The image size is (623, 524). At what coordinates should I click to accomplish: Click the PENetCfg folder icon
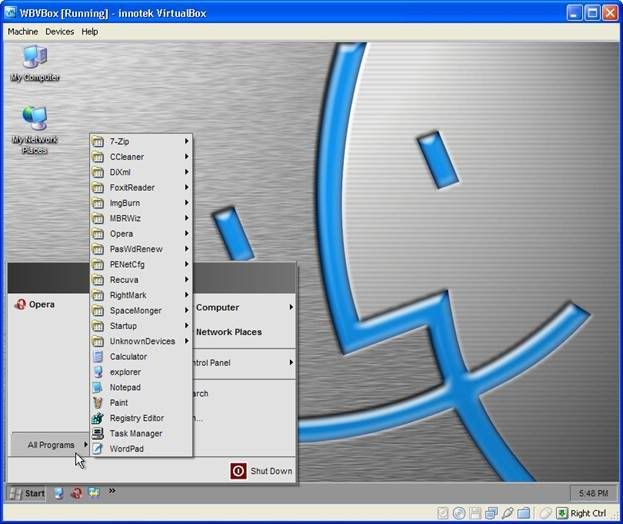(x=98, y=265)
